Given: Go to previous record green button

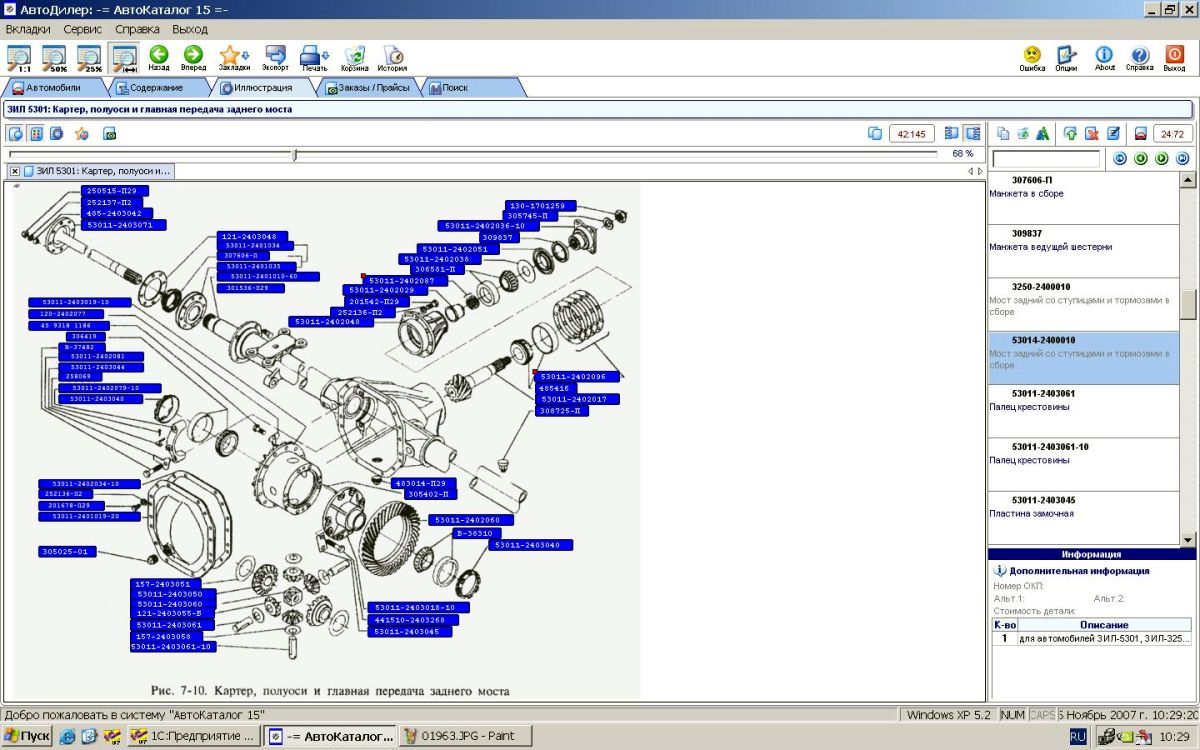Looking at the screenshot, I should 1141,158.
